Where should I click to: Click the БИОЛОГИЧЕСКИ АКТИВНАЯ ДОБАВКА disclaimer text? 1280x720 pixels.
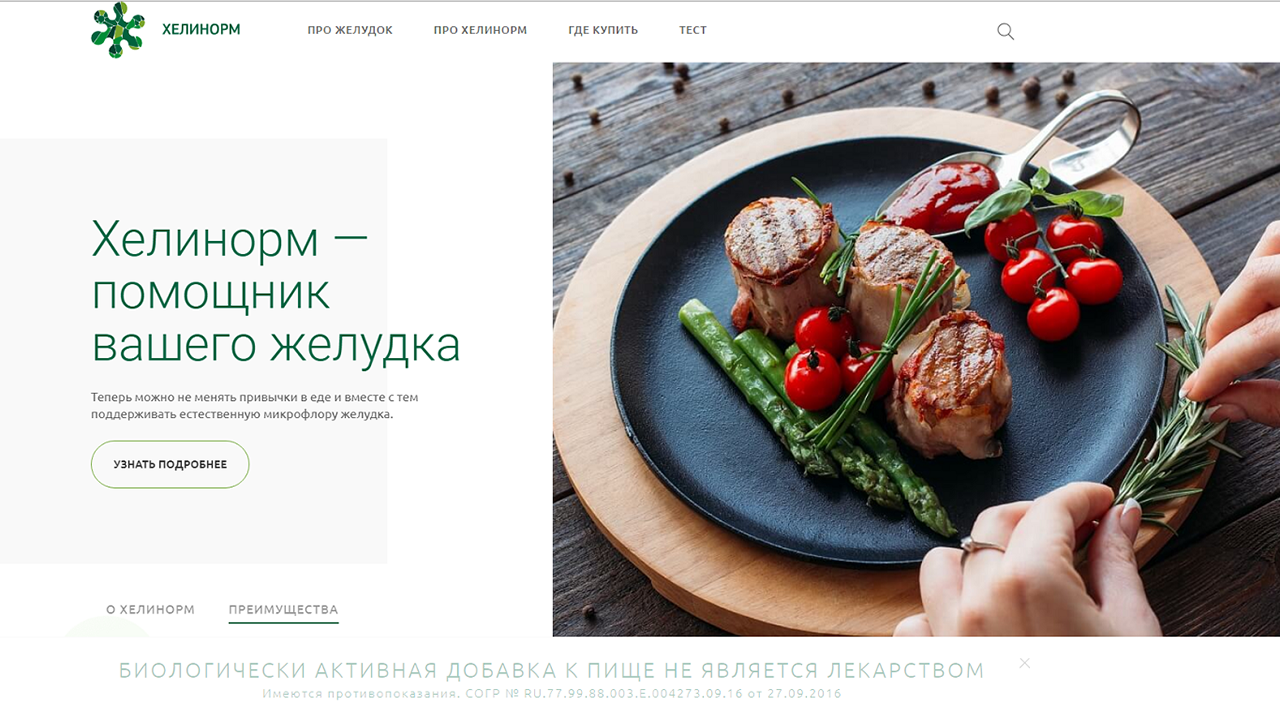[552, 670]
